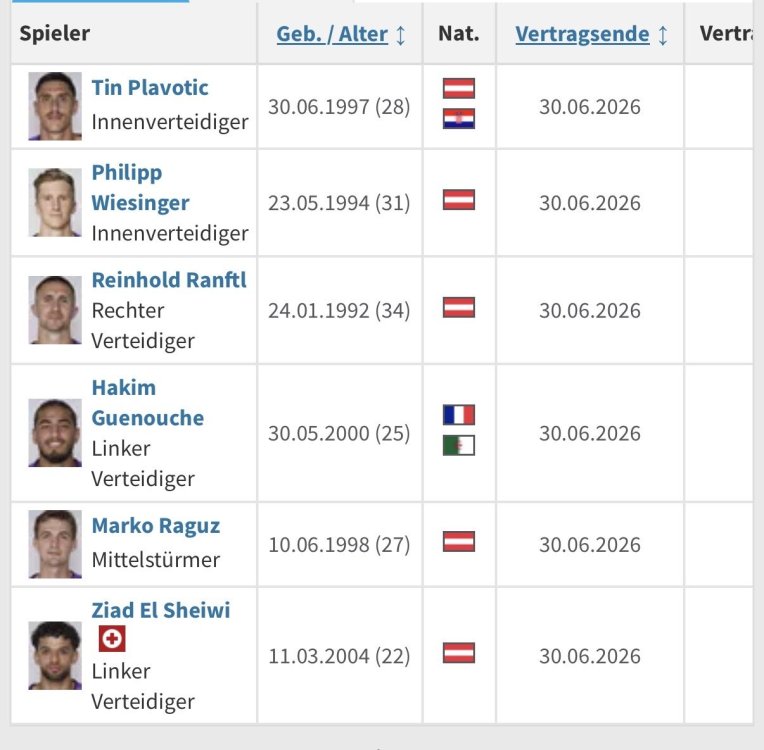This screenshot has height=750, width=764.
Task: Select the Marko Raguz name link
Action: [155, 526]
